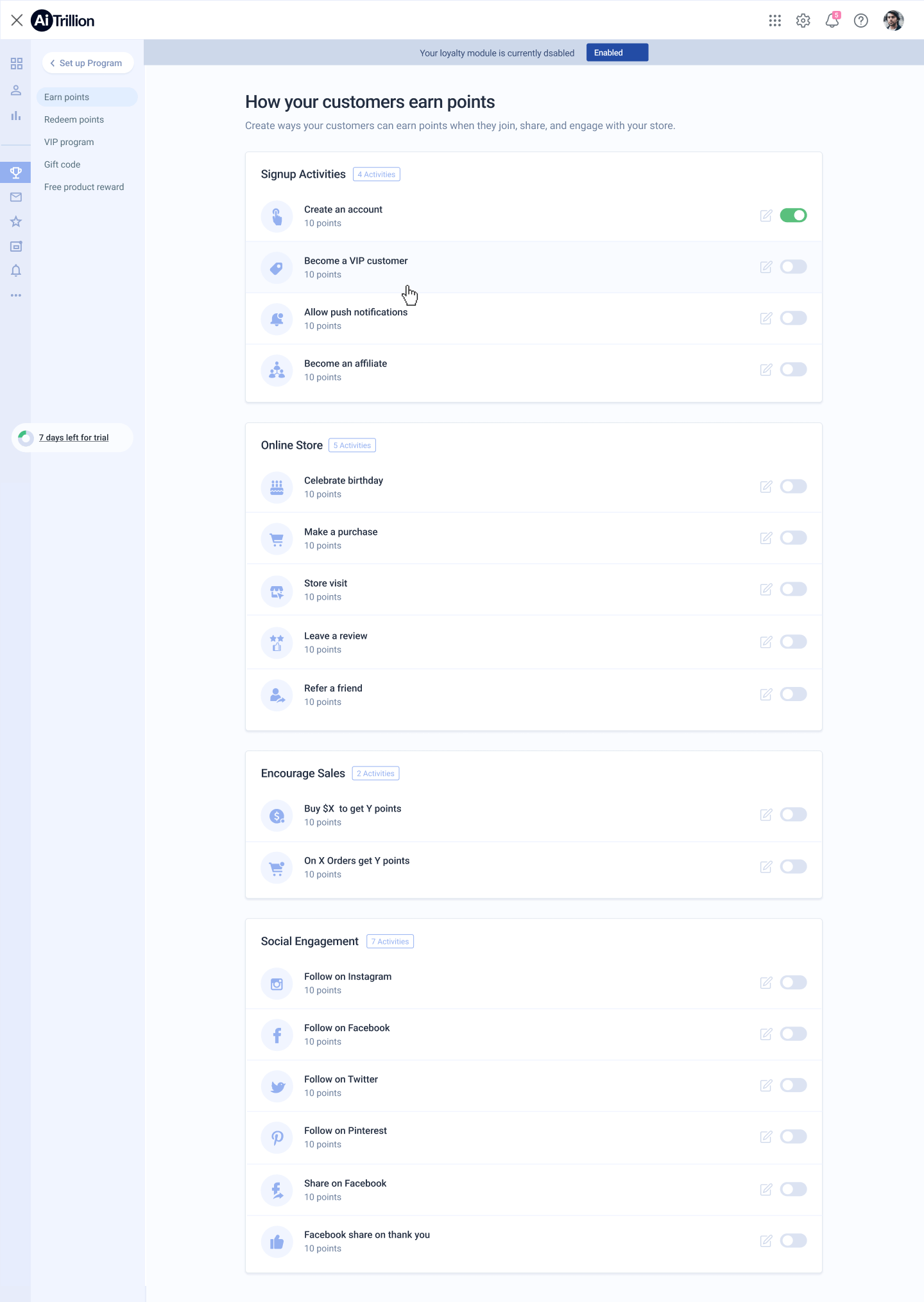Select Earn points menu item
This screenshot has height=1302, width=924.
click(87, 97)
